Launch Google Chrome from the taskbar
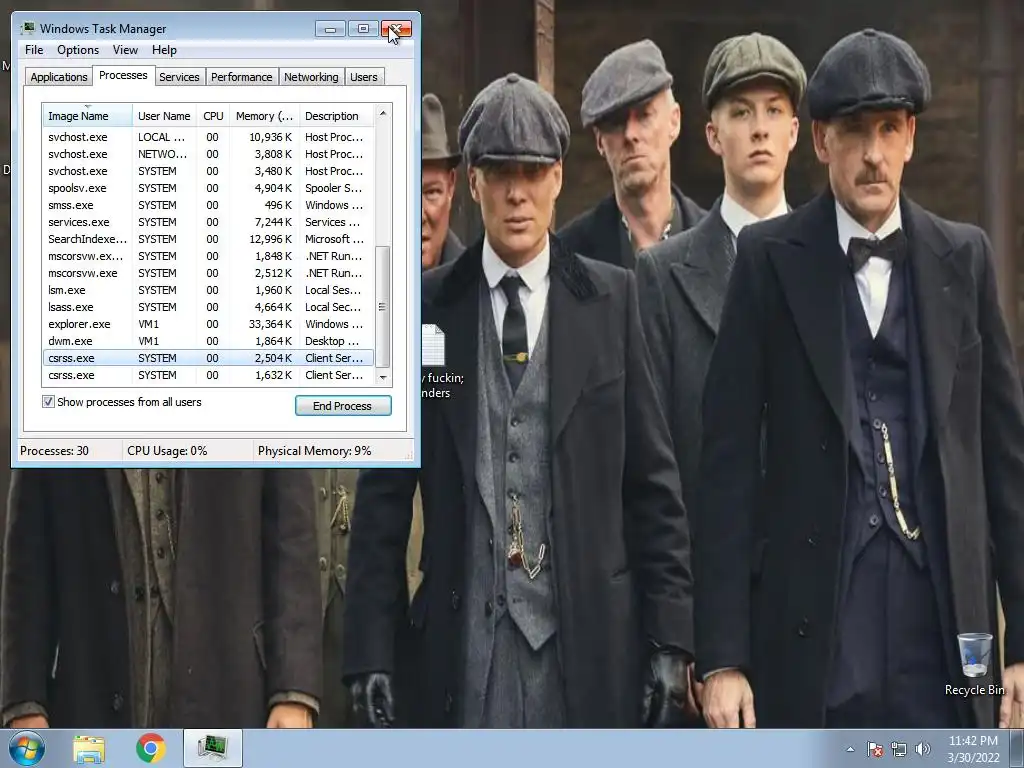The image size is (1024, 768). (x=150, y=748)
